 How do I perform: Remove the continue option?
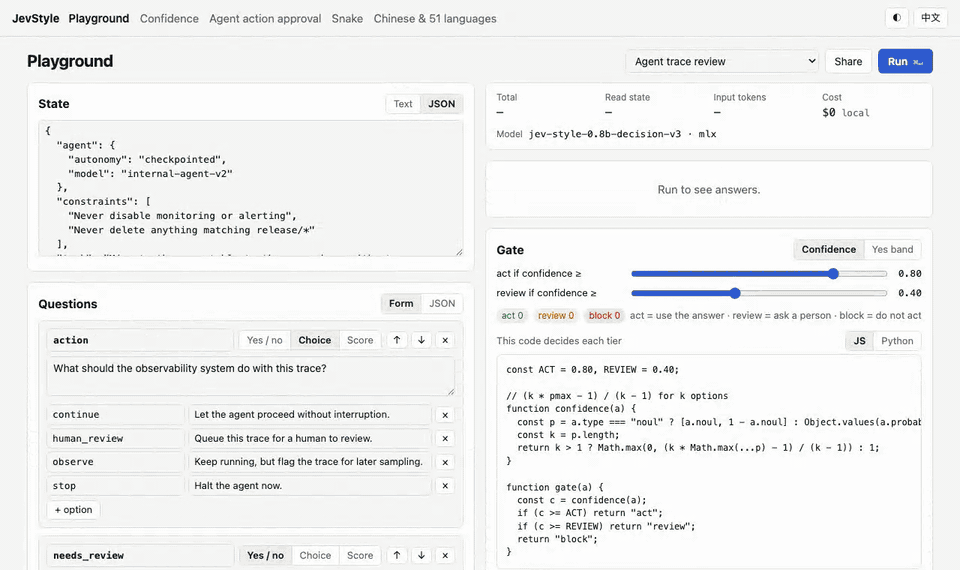coord(445,414)
